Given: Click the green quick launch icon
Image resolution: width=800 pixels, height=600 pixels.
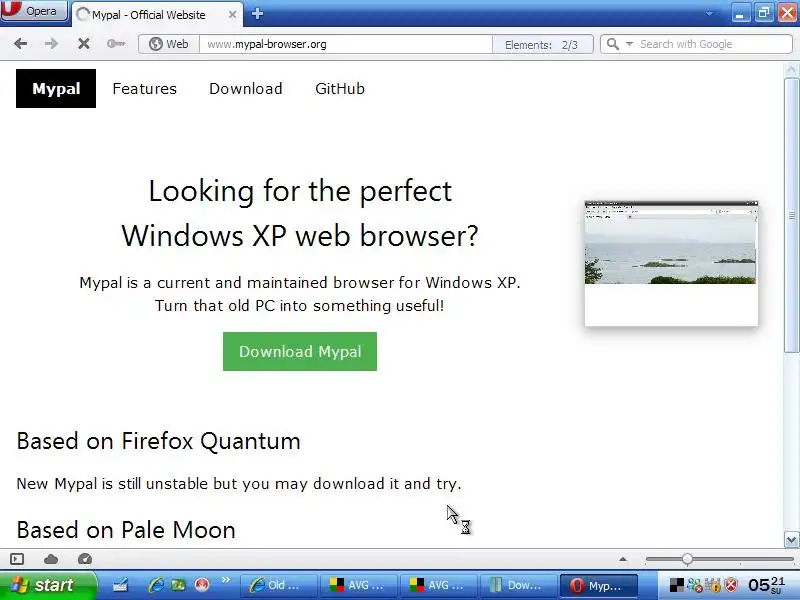Looking at the screenshot, I should (178, 585).
